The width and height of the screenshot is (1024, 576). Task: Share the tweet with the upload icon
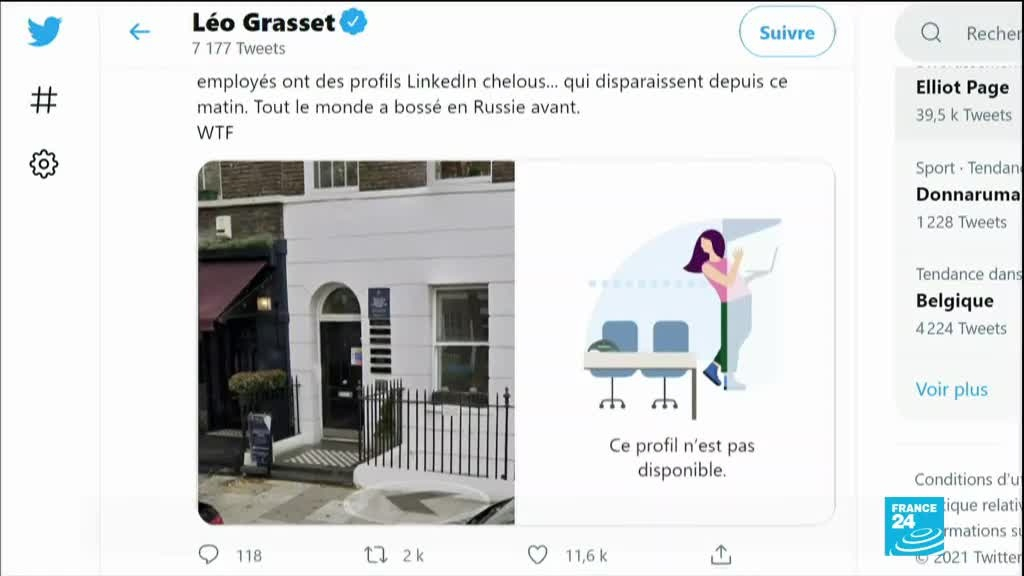(721, 554)
